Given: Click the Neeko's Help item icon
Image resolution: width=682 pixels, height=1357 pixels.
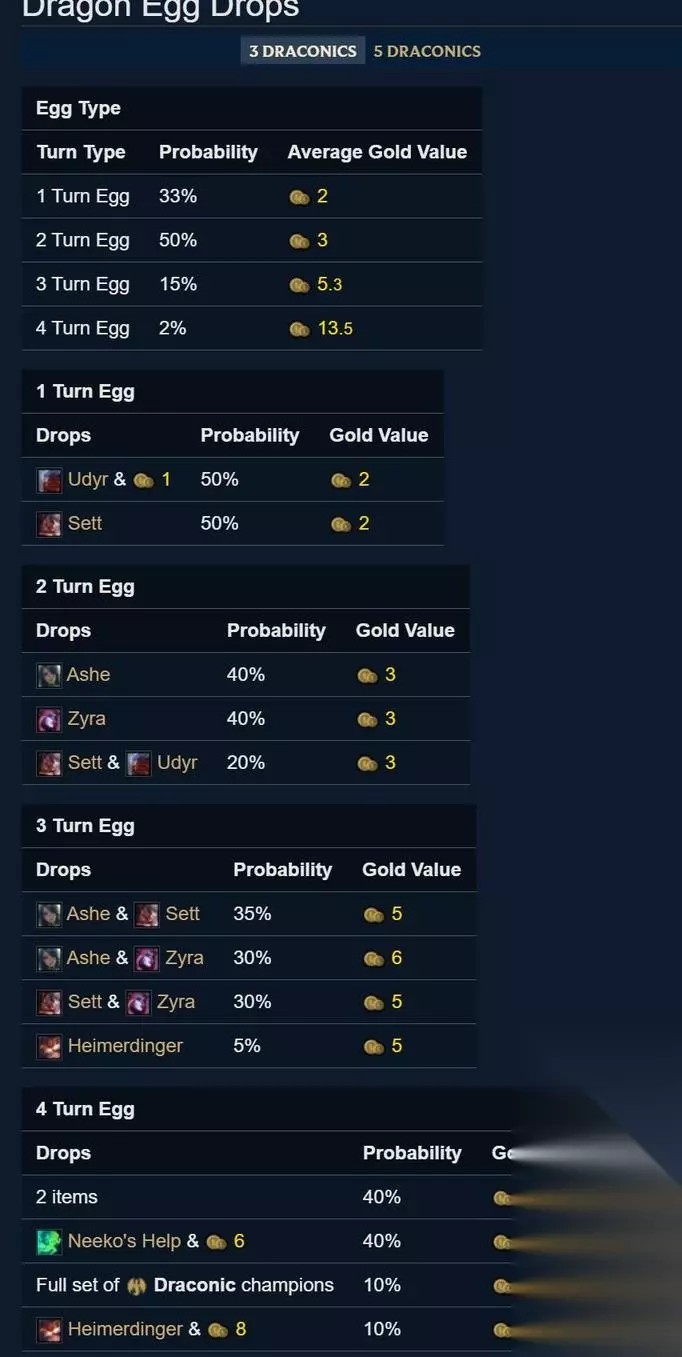Looking at the screenshot, I should 49,1241.
